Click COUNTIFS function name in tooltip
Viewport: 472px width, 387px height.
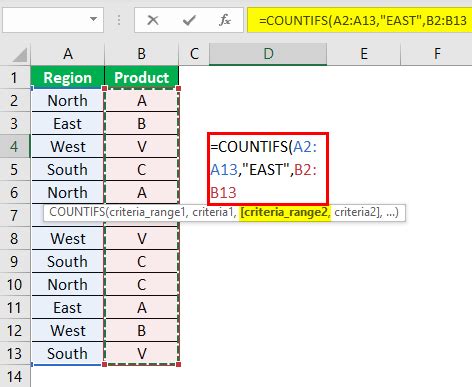(x=77, y=212)
